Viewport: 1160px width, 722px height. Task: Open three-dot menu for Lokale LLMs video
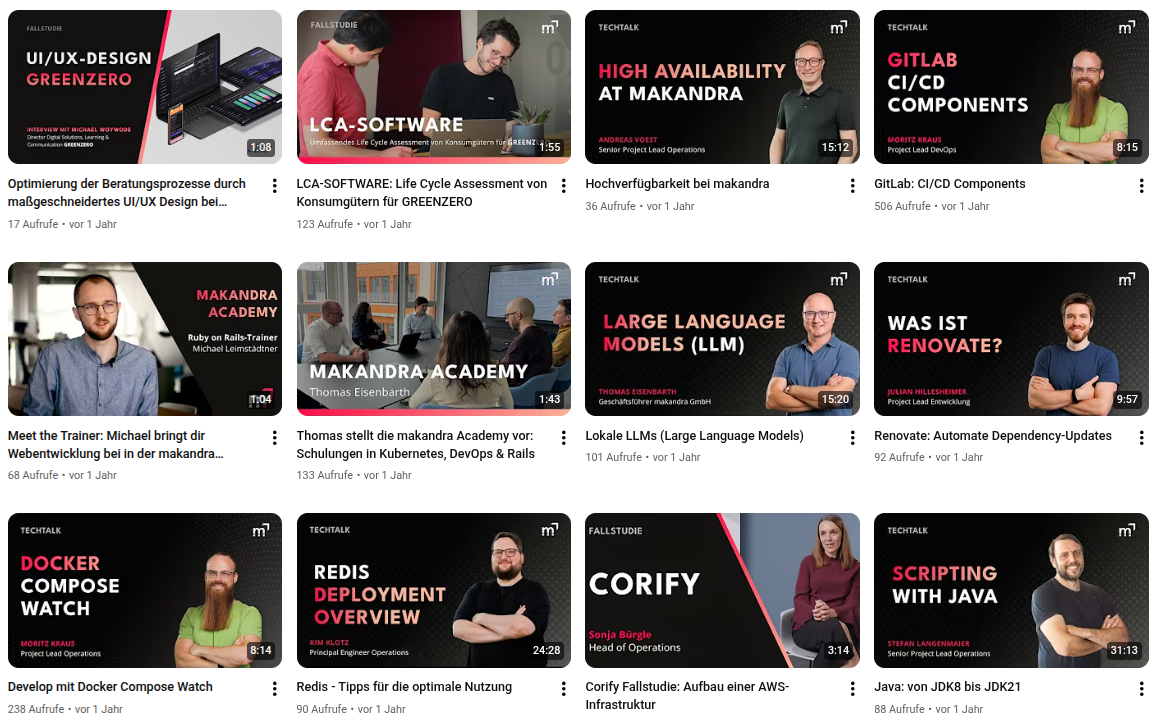852,438
